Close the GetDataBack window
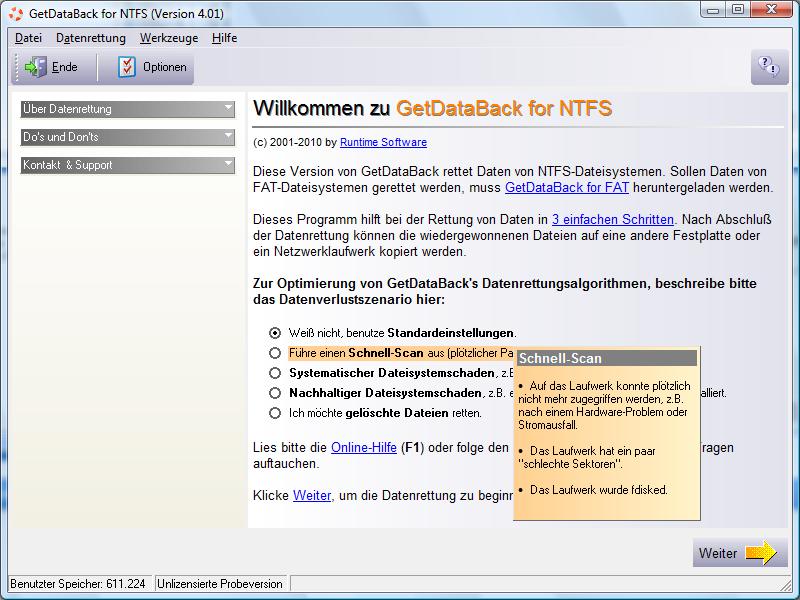Viewport: 800px width, 600px height. (771, 10)
